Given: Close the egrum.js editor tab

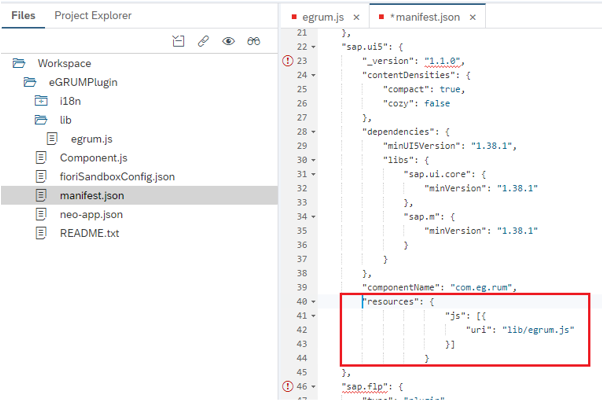Looking at the screenshot, I should [x=356, y=17].
